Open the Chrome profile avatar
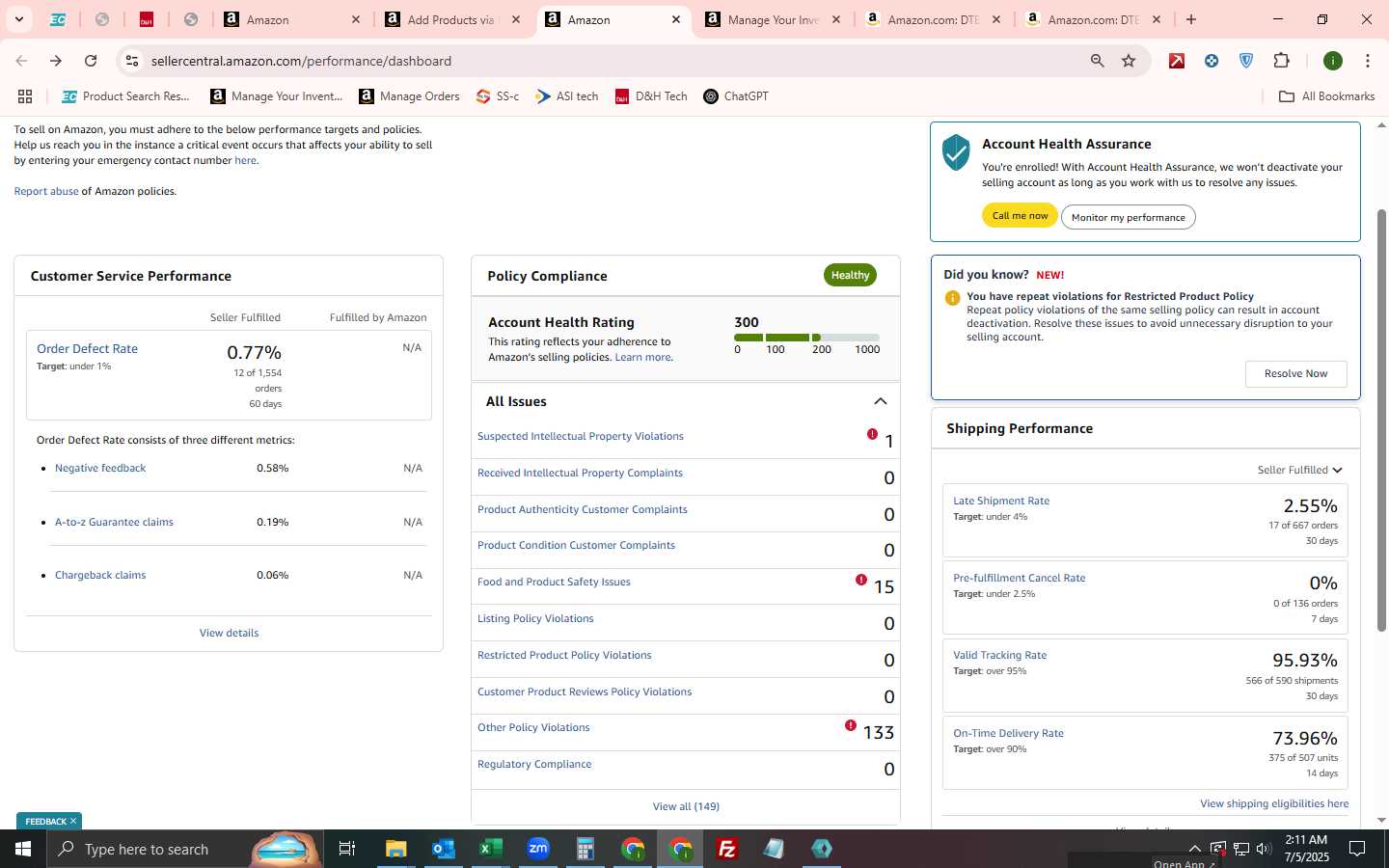 point(1333,61)
